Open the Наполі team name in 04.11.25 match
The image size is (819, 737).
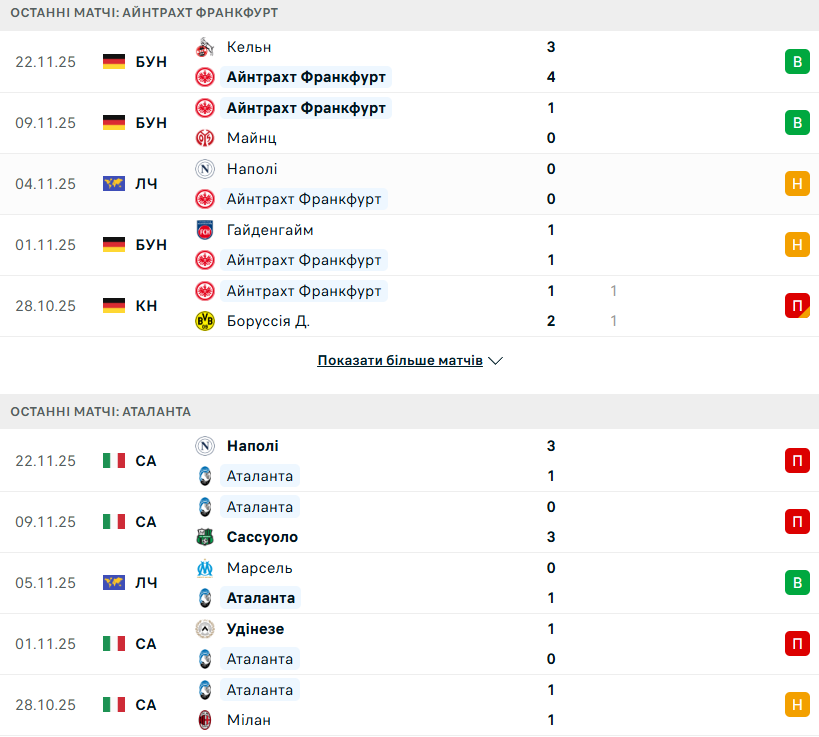pyautogui.click(x=252, y=169)
